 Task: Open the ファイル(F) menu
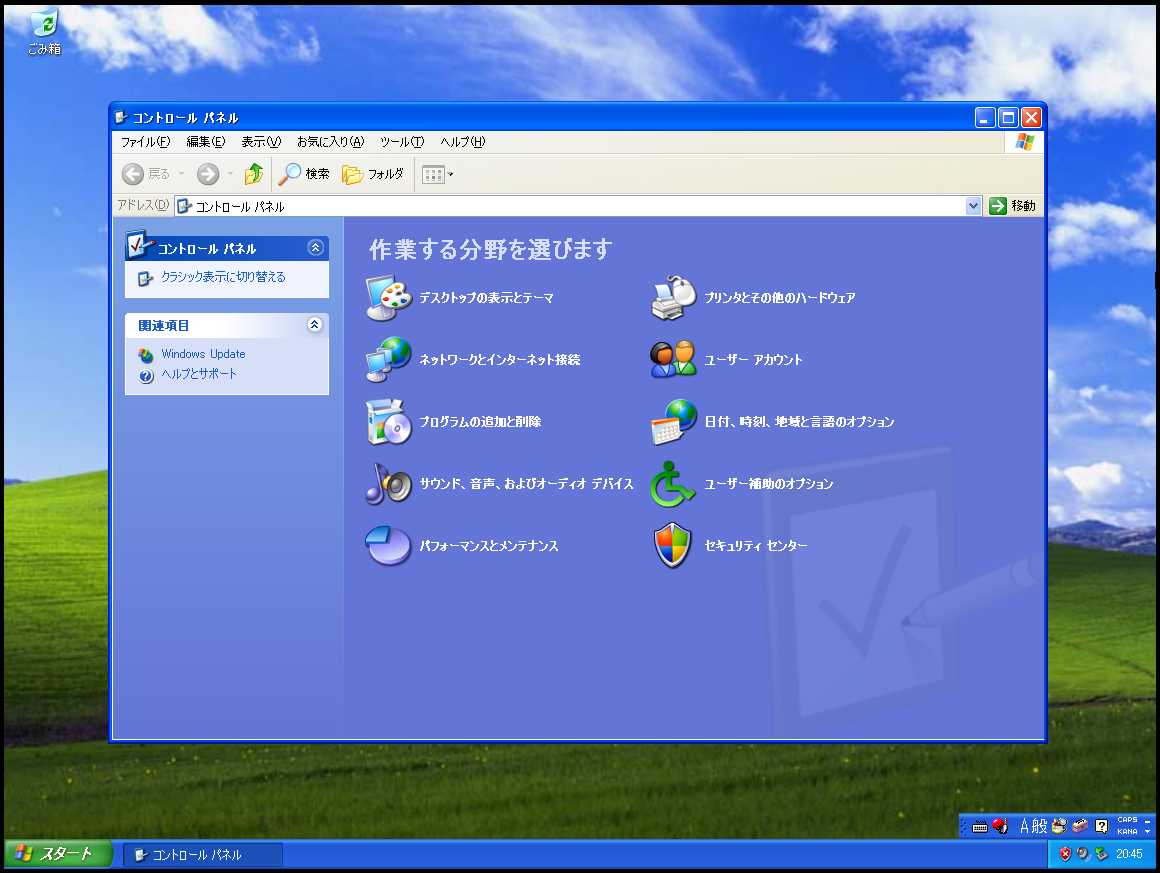[146, 142]
